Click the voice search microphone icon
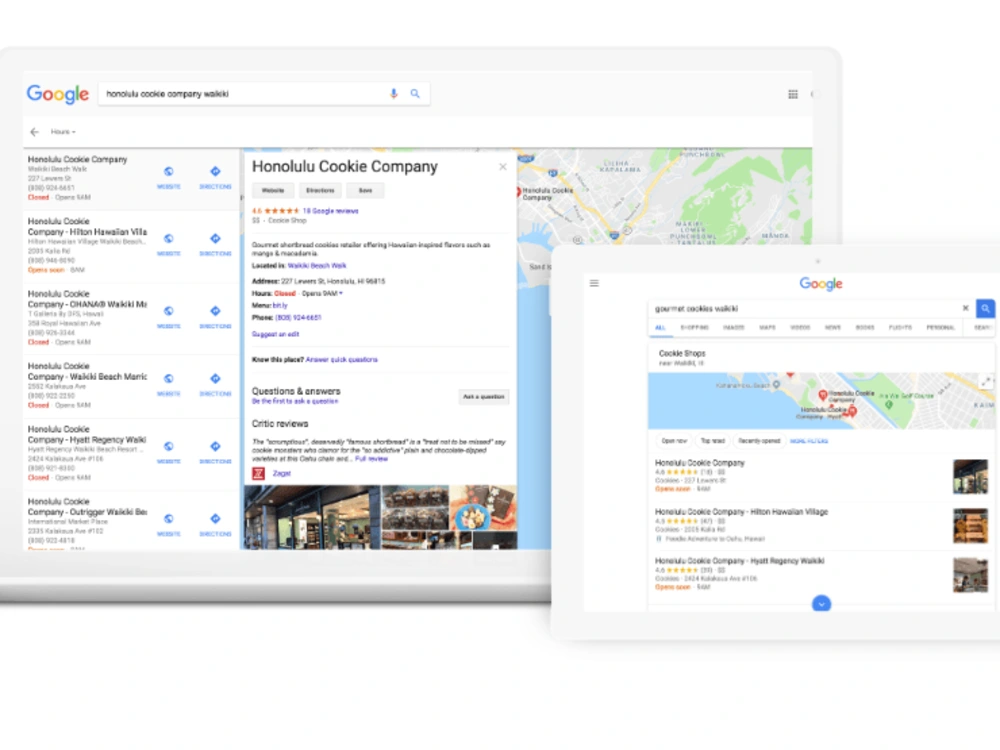The image size is (1000, 750). pyautogui.click(x=393, y=94)
